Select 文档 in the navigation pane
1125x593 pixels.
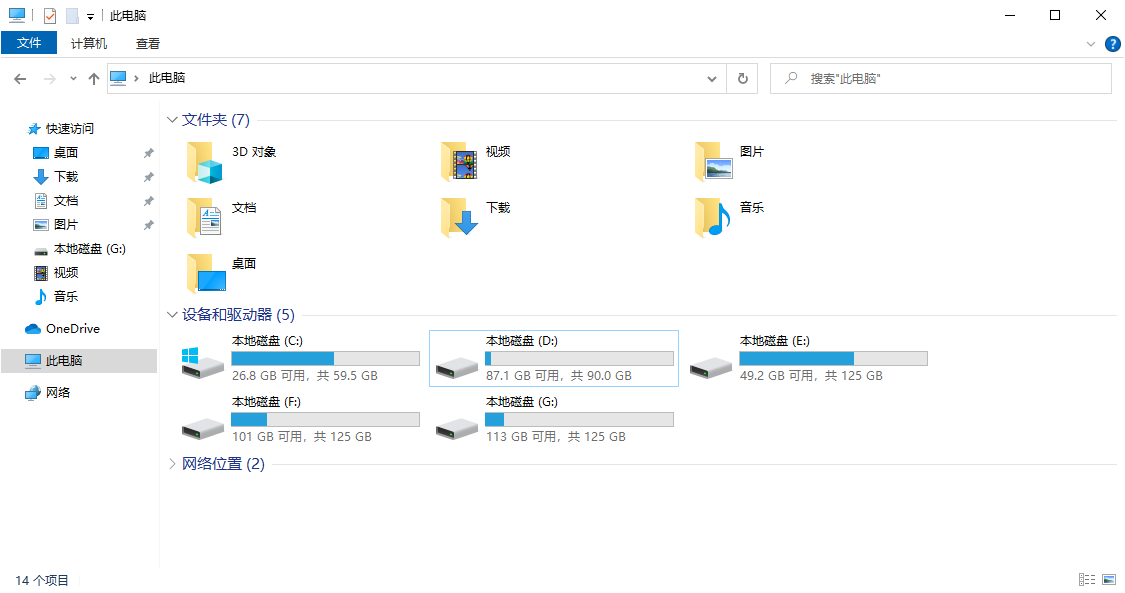(66, 201)
